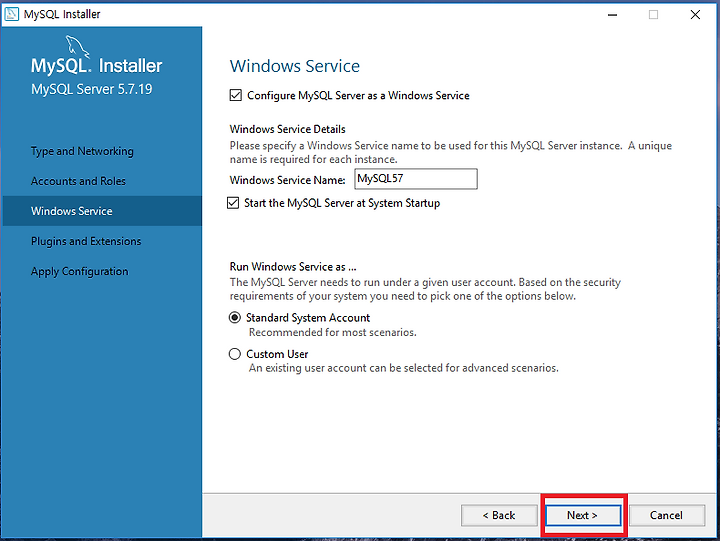
Task: Select Standard System Account option
Action: point(235,317)
